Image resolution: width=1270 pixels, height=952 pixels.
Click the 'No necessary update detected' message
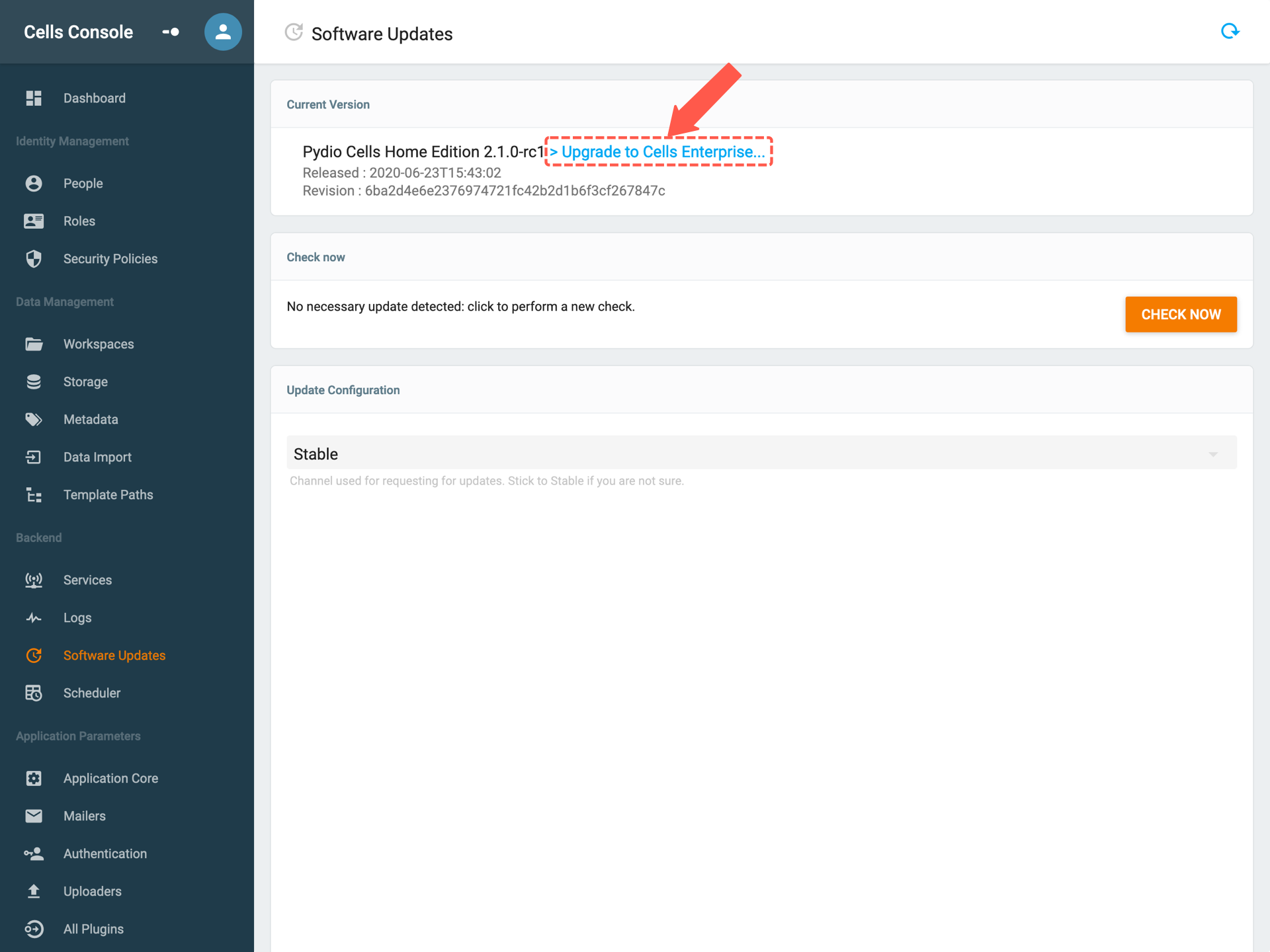click(x=461, y=306)
